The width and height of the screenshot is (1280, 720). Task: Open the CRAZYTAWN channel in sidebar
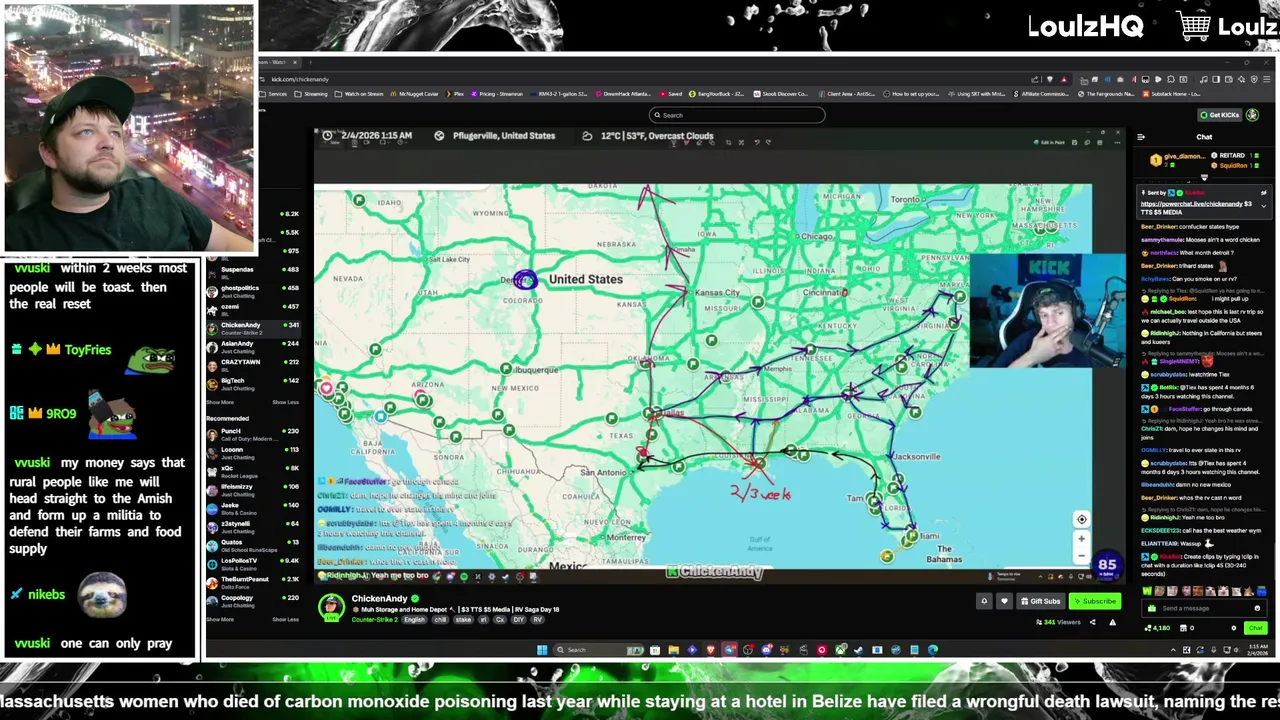(252, 365)
